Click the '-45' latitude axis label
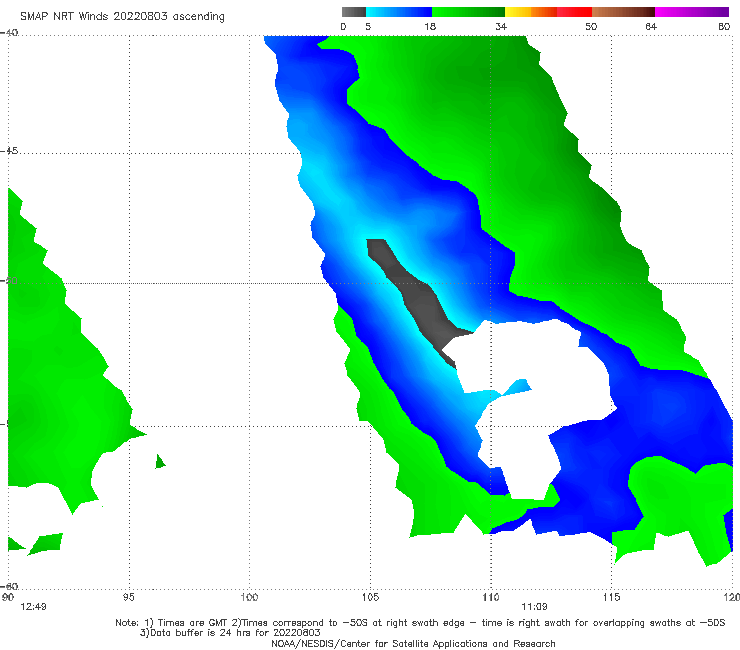 pyautogui.click(x=9, y=151)
